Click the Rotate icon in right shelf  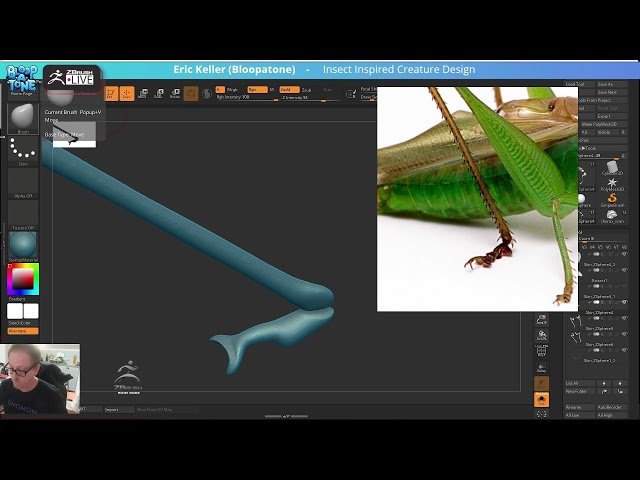coord(542,336)
